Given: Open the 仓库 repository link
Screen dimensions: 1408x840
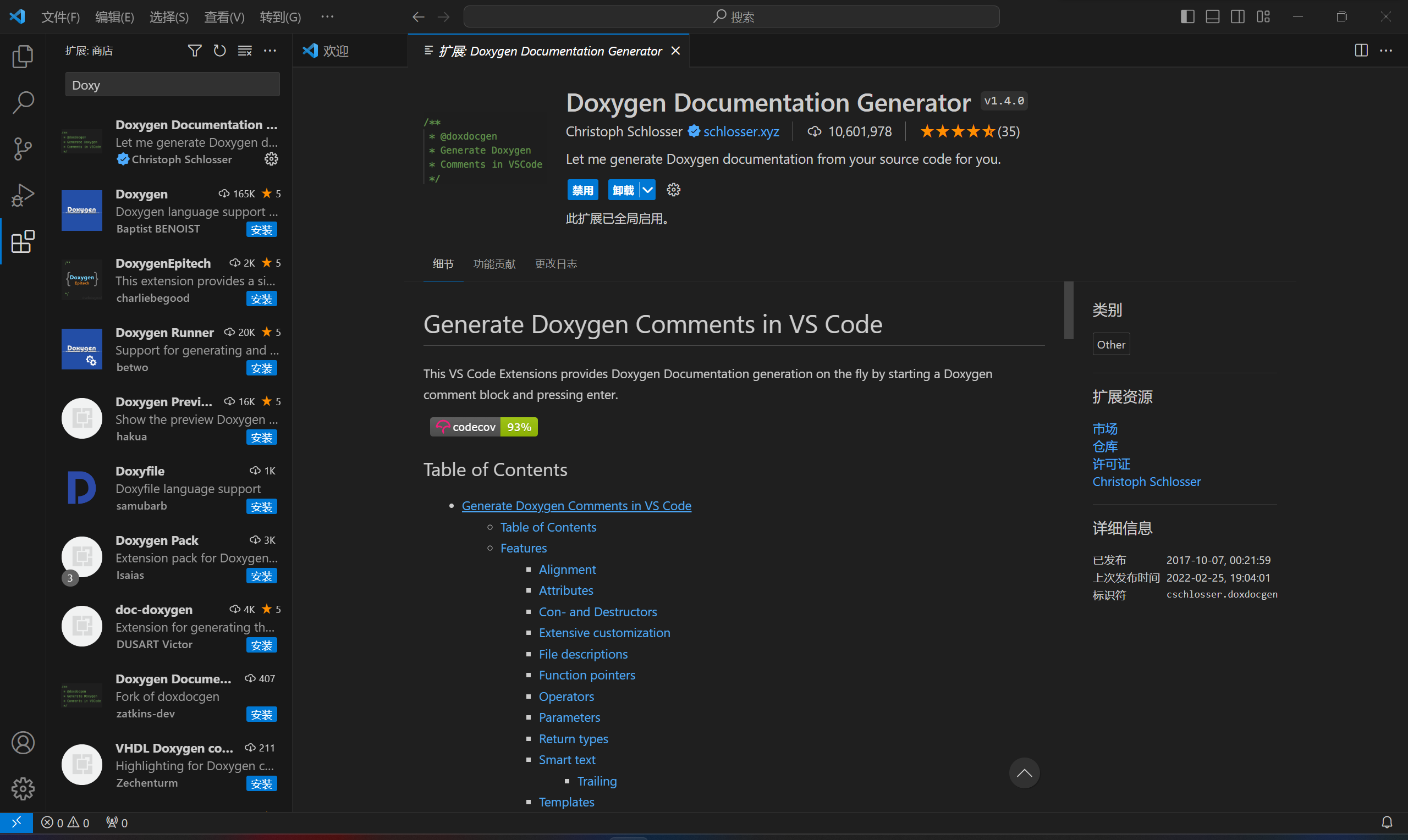Looking at the screenshot, I should (x=1104, y=446).
